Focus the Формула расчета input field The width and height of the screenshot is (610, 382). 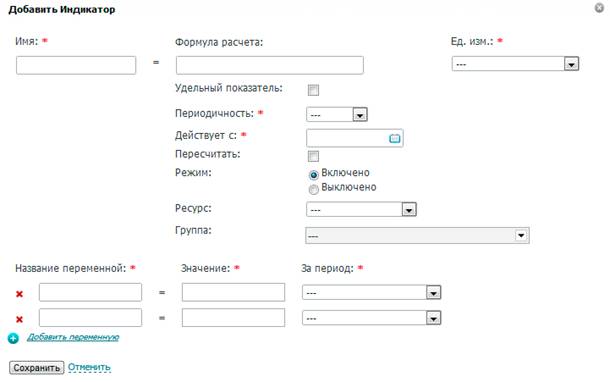270,65
